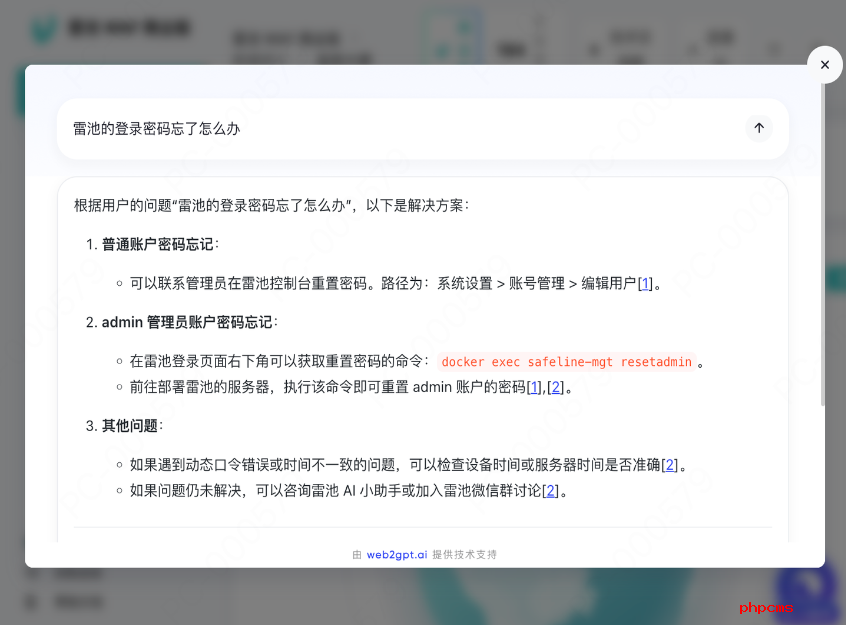
Task: Click the footer text 提供技术支持
Action: 465,555
